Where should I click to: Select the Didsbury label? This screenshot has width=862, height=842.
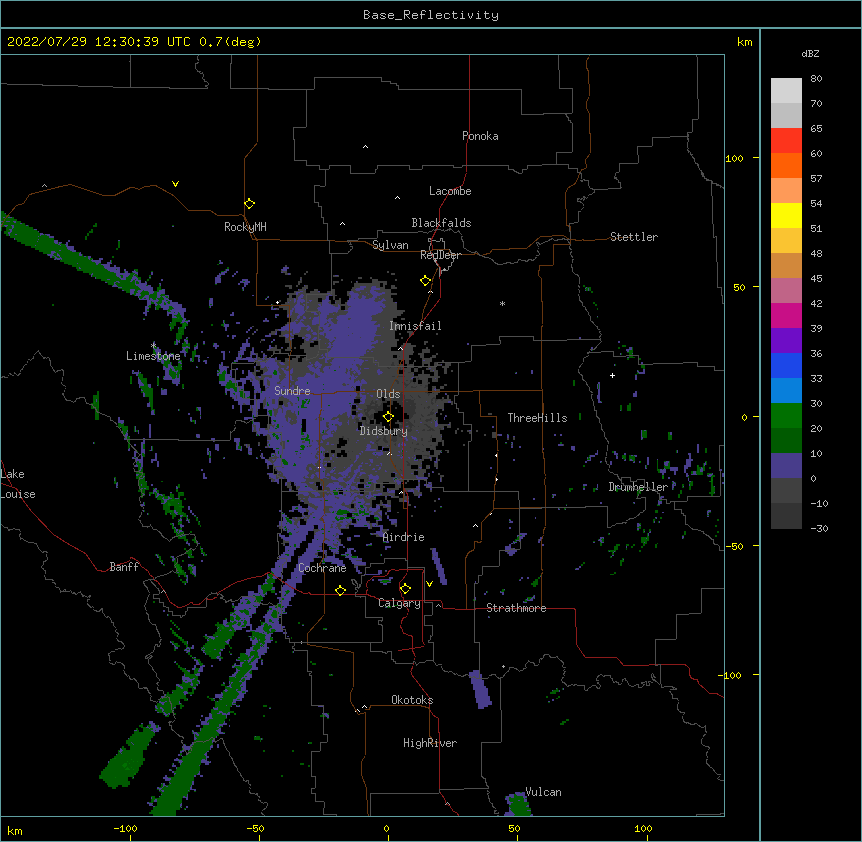[384, 431]
